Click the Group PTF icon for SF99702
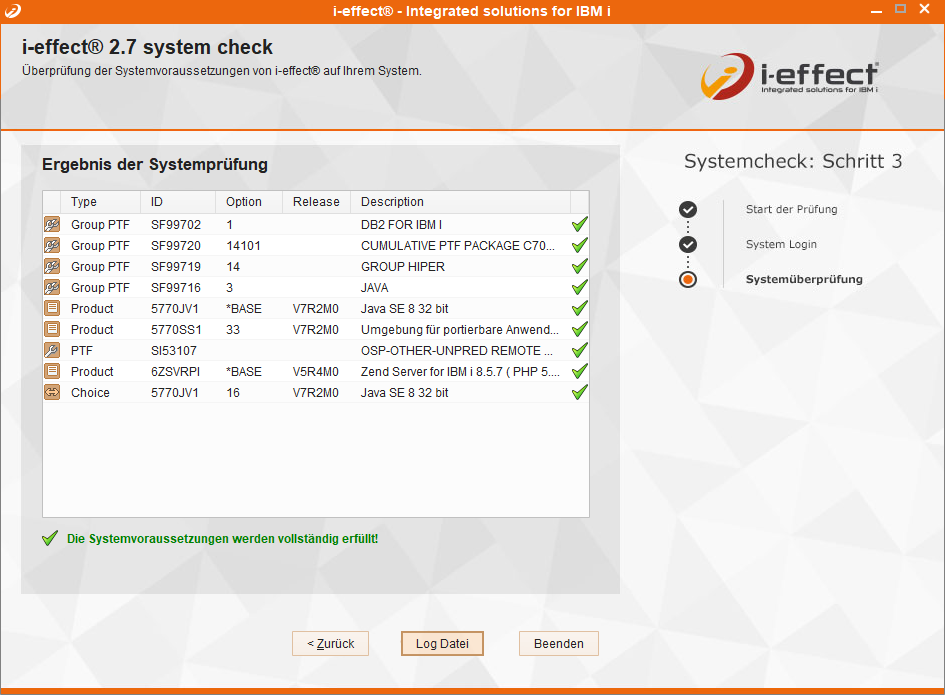This screenshot has width=945, height=695. click(x=52, y=225)
